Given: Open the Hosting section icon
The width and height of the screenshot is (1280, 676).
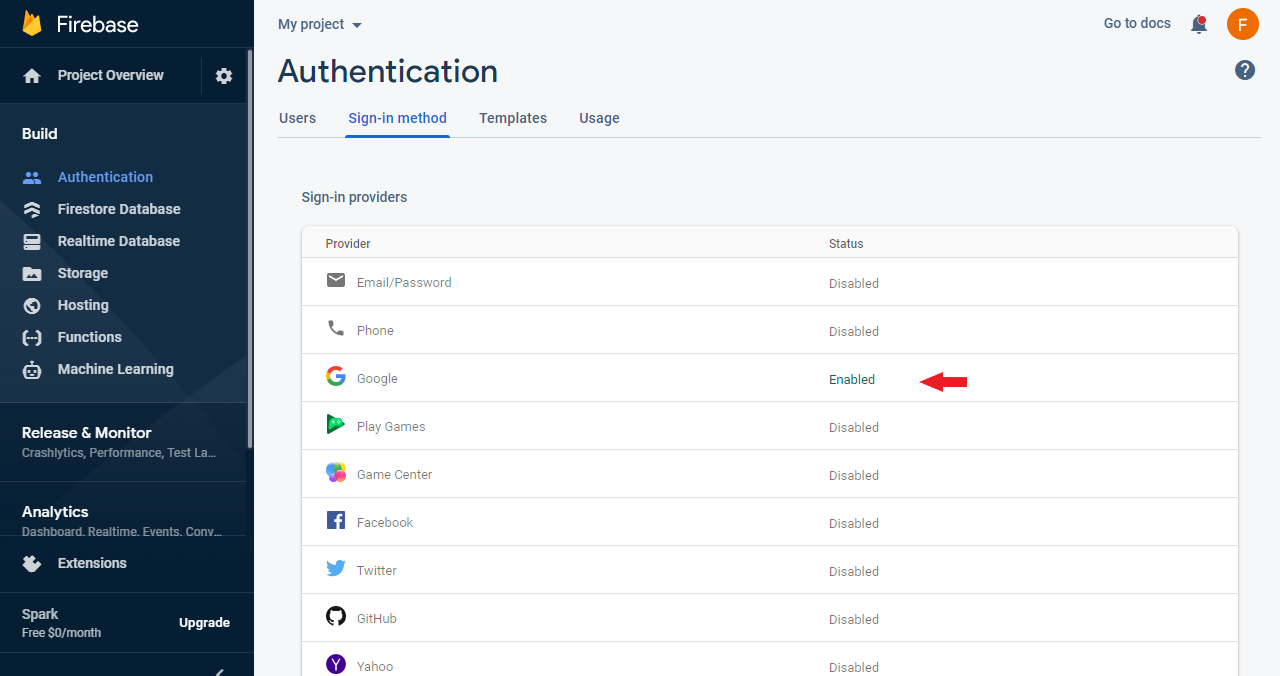Looking at the screenshot, I should click(x=34, y=304).
